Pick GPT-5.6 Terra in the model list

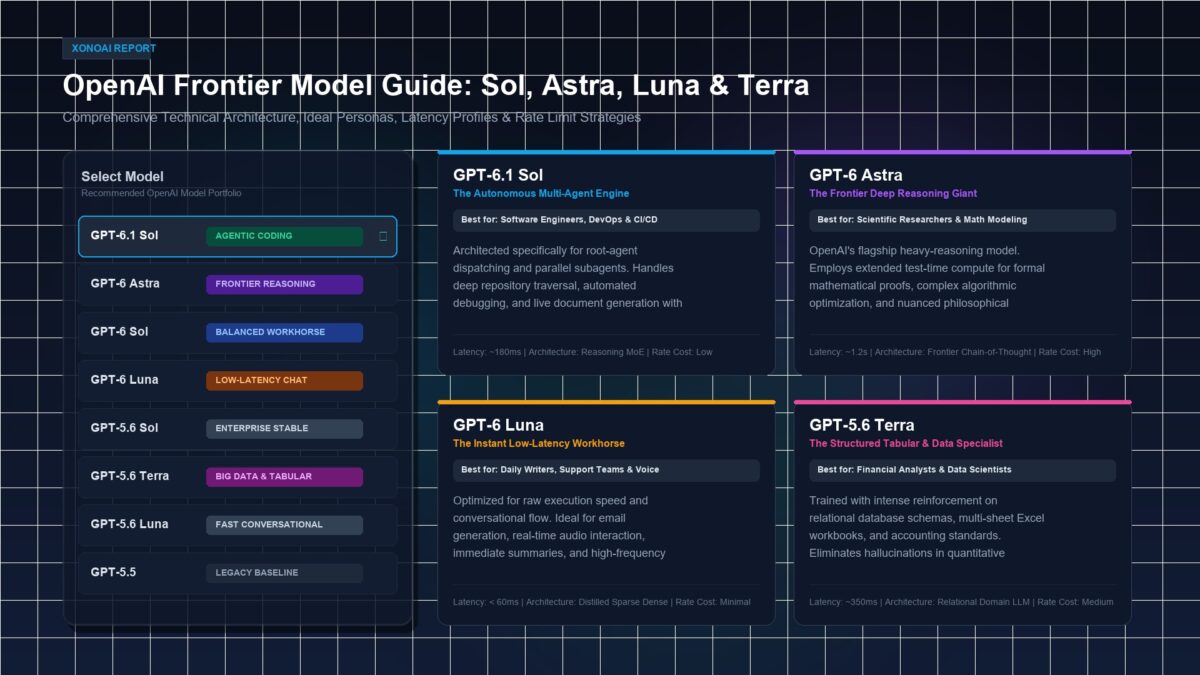click(x=238, y=476)
